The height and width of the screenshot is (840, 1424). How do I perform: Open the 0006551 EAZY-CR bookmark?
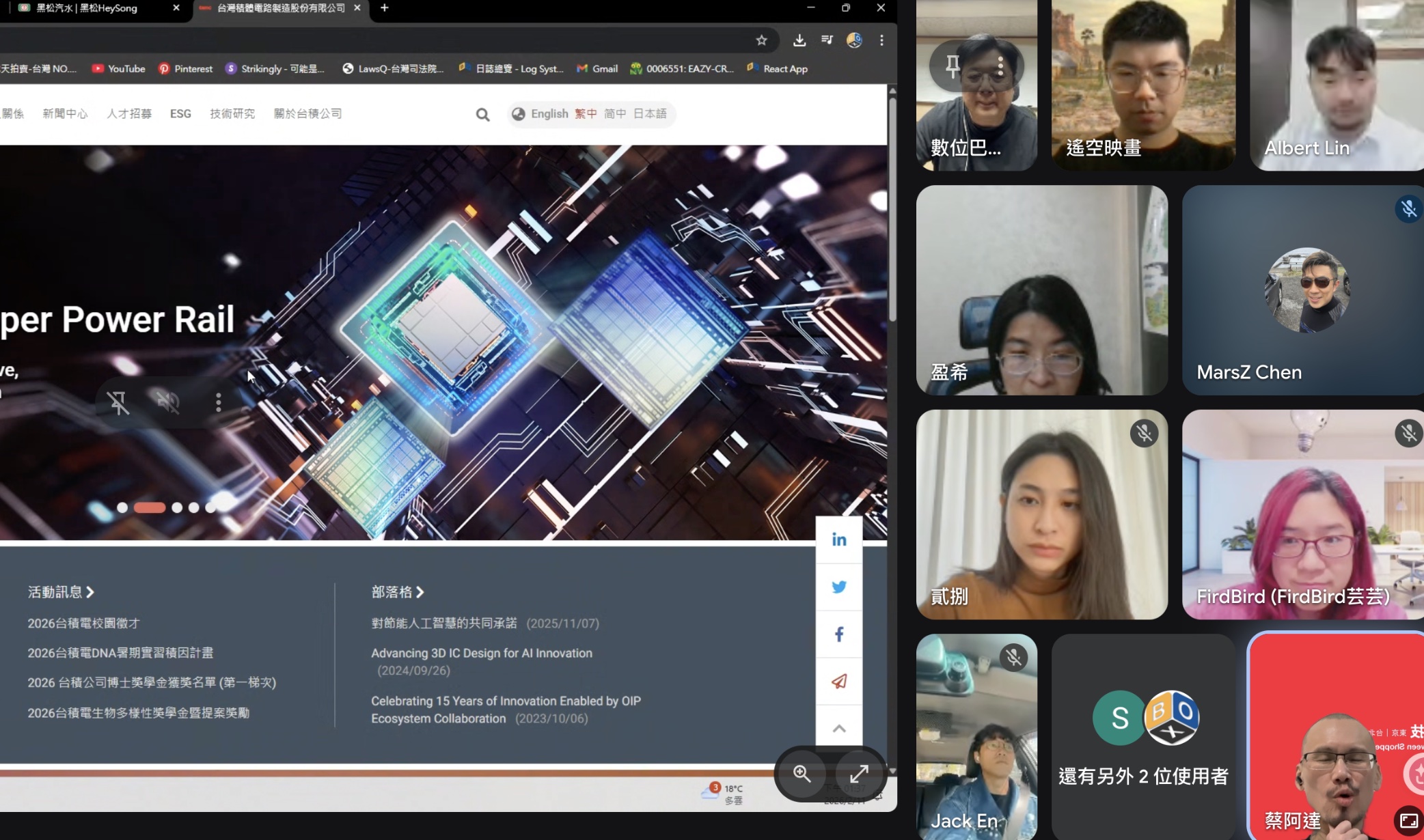tap(682, 68)
